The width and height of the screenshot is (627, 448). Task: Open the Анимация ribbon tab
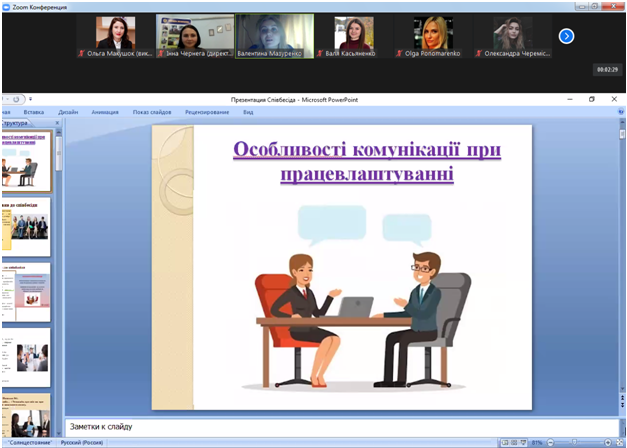point(105,112)
